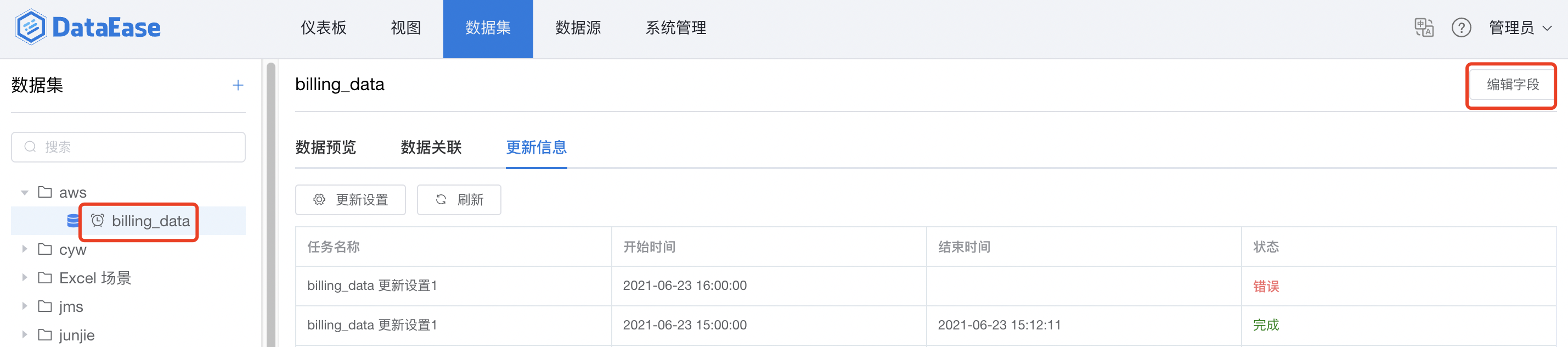Add a new dataset with plus icon
1568x347 pixels.
point(238,85)
